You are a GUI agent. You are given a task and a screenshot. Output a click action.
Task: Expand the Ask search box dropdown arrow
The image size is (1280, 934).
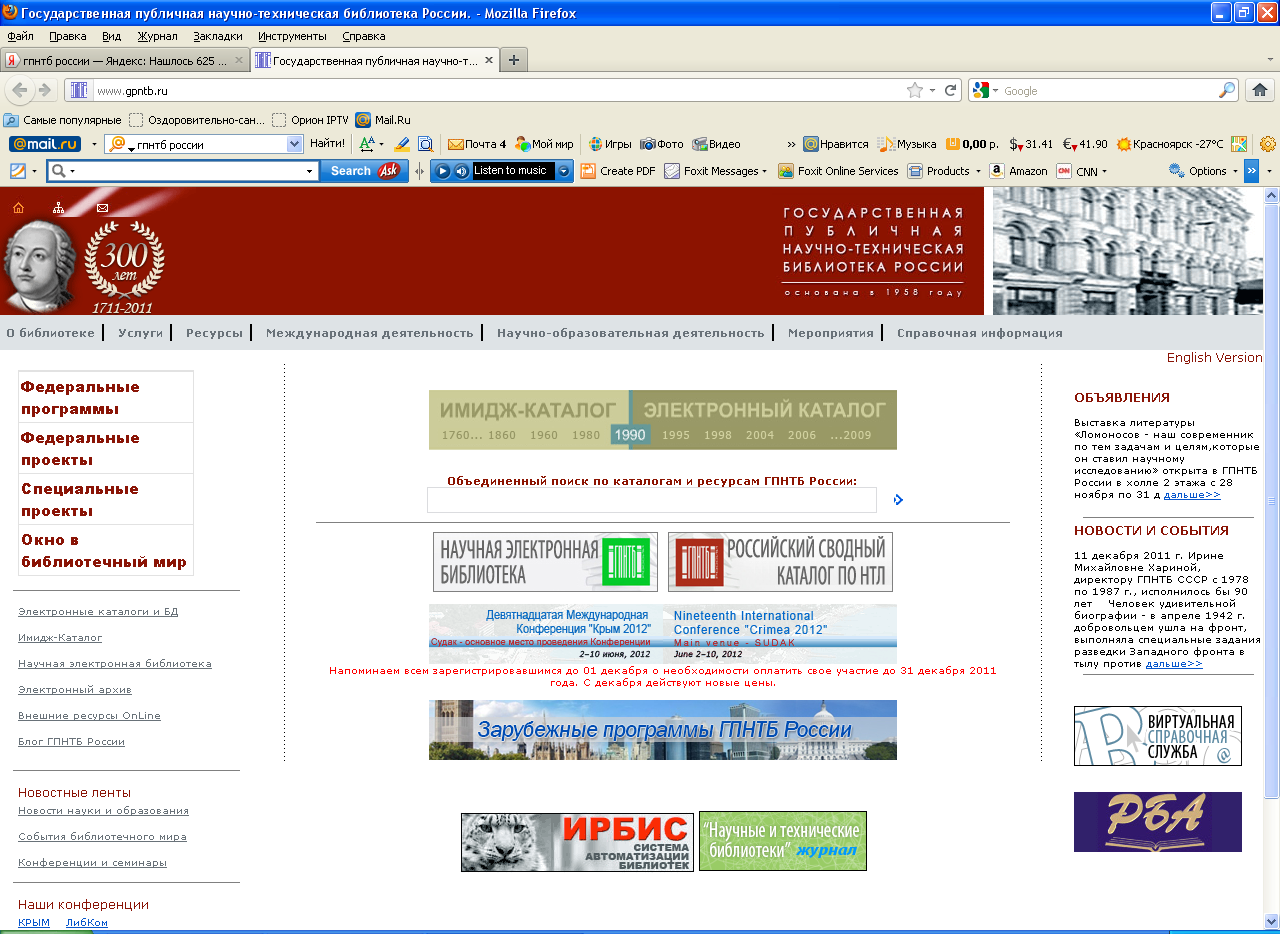(310, 171)
